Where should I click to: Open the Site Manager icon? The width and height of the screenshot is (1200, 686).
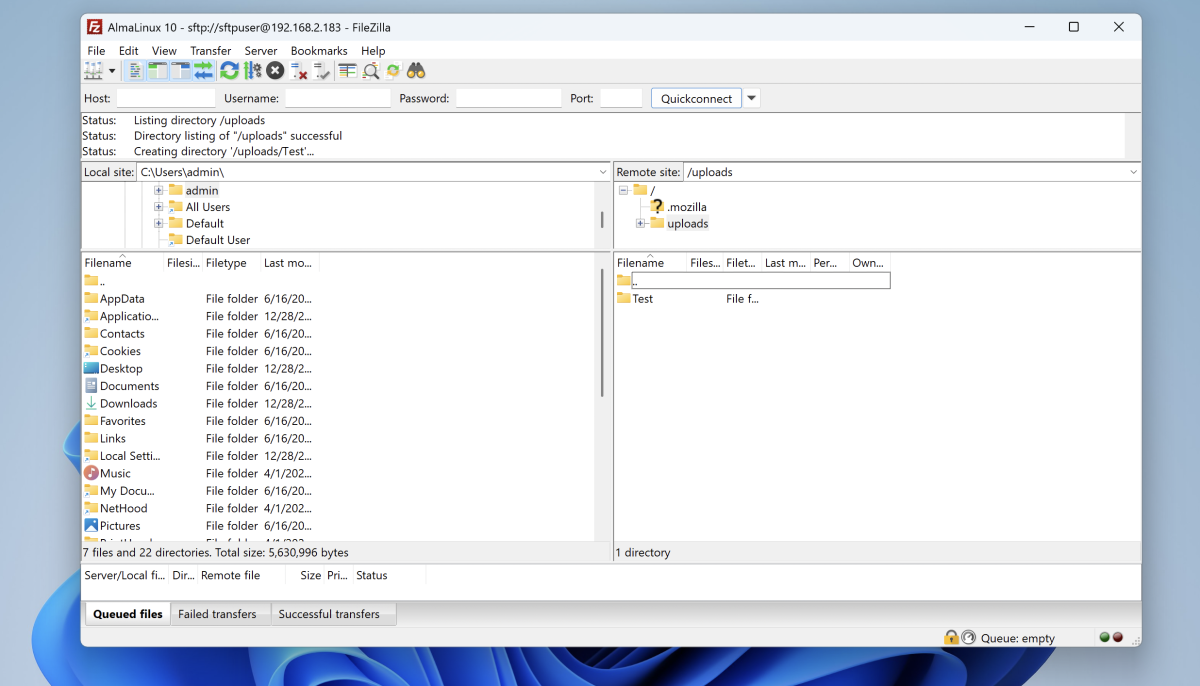pos(93,71)
